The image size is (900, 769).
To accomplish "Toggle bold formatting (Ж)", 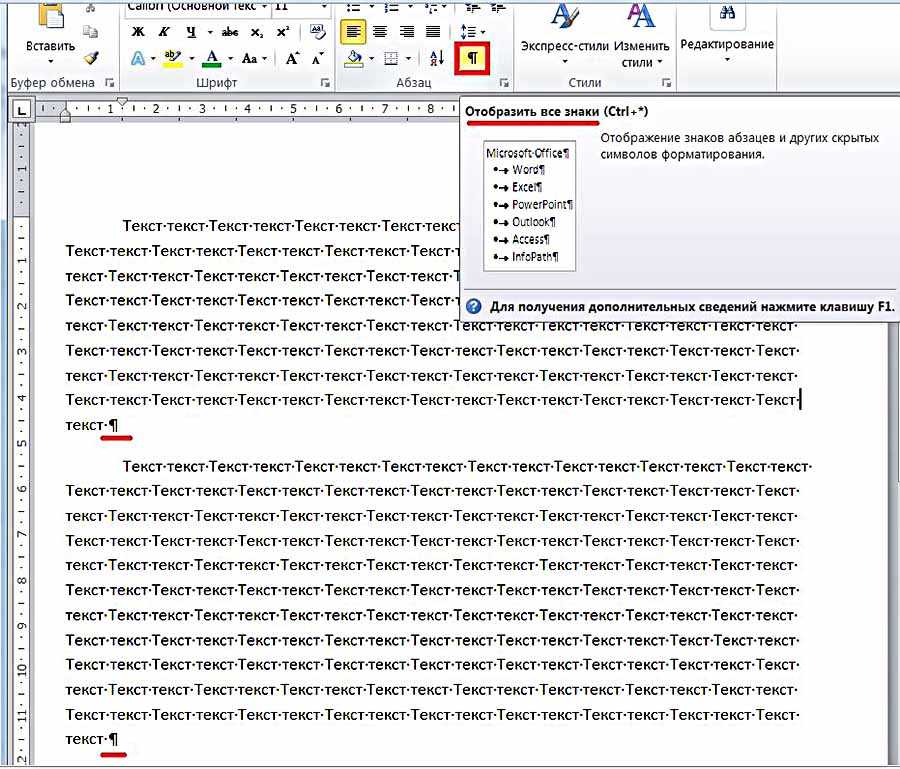I will tap(139, 32).
